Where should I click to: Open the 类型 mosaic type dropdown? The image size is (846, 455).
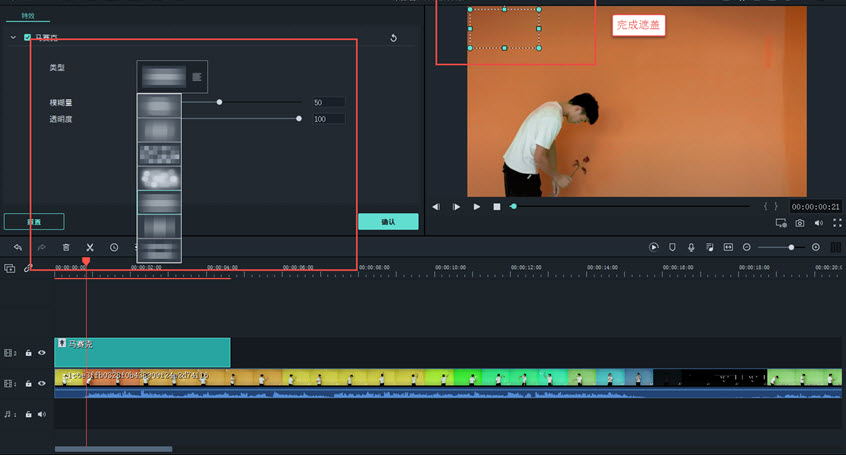point(172,76)
